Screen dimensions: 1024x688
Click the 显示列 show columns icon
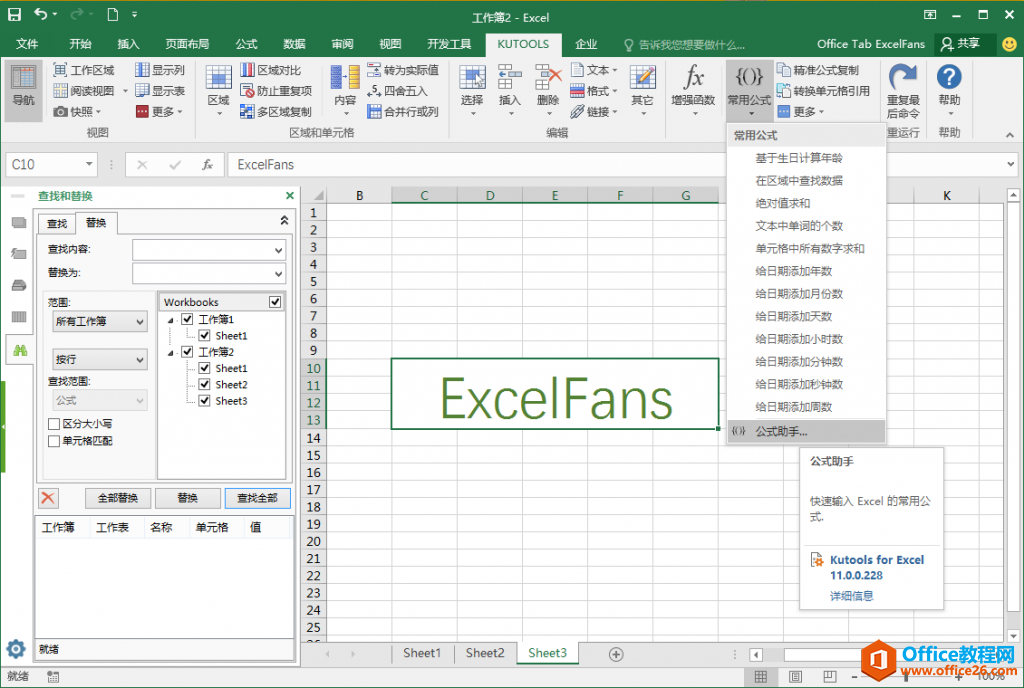point(142,70)
